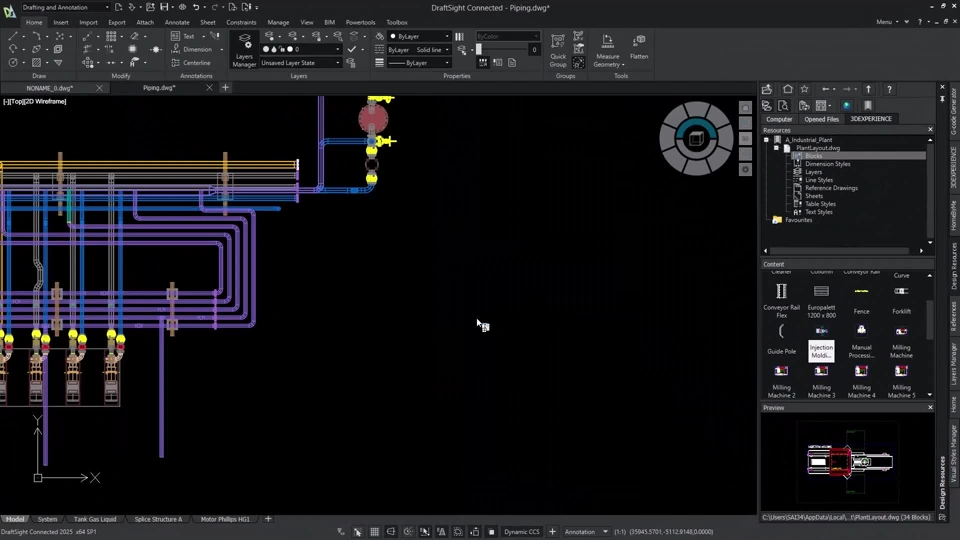Click the Help question mark in Design Resources
The height and width of the screenshot is (540, 960).
pos(889,89)
